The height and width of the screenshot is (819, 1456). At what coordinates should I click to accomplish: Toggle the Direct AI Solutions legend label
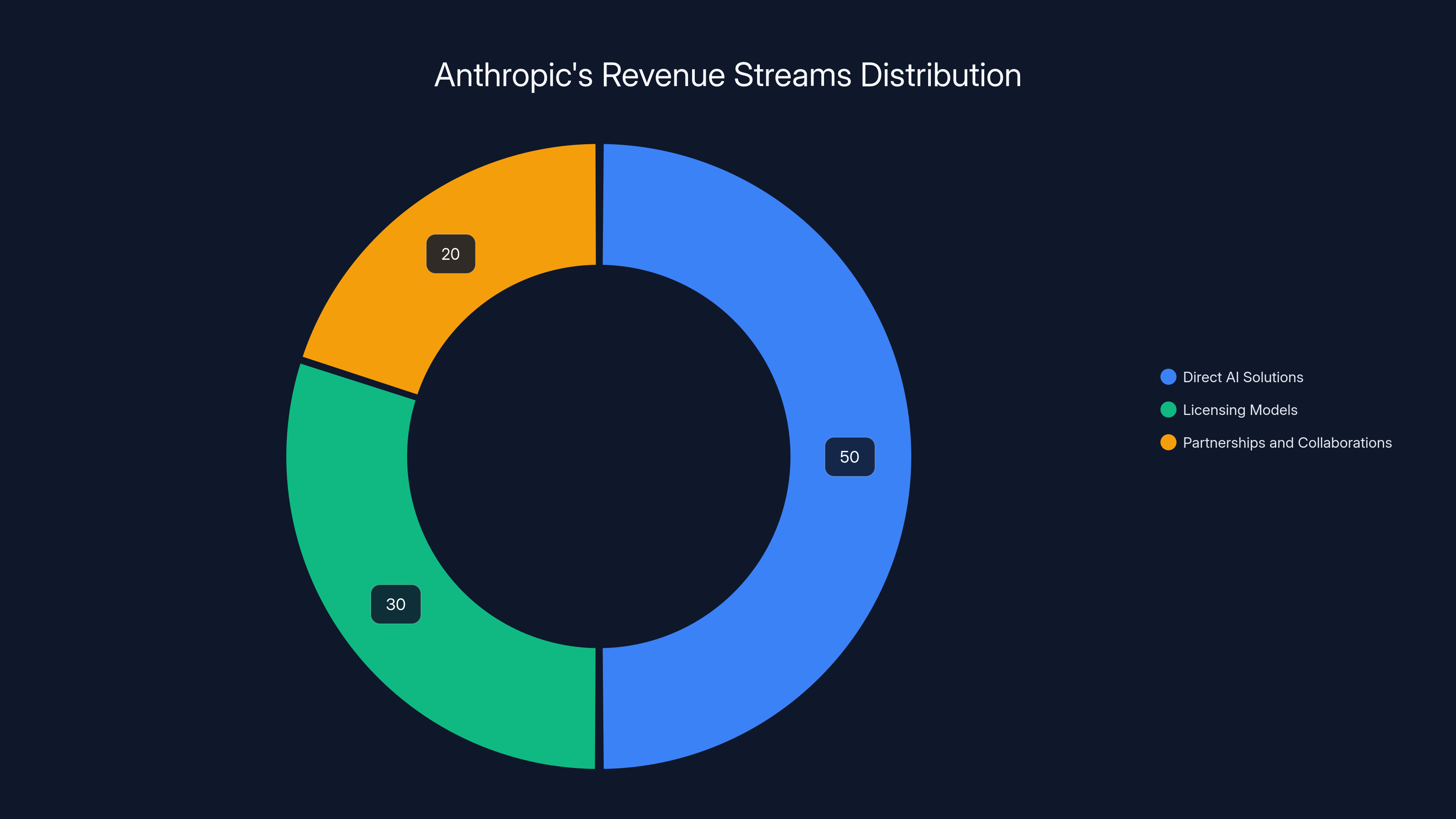coord(1243,377)
